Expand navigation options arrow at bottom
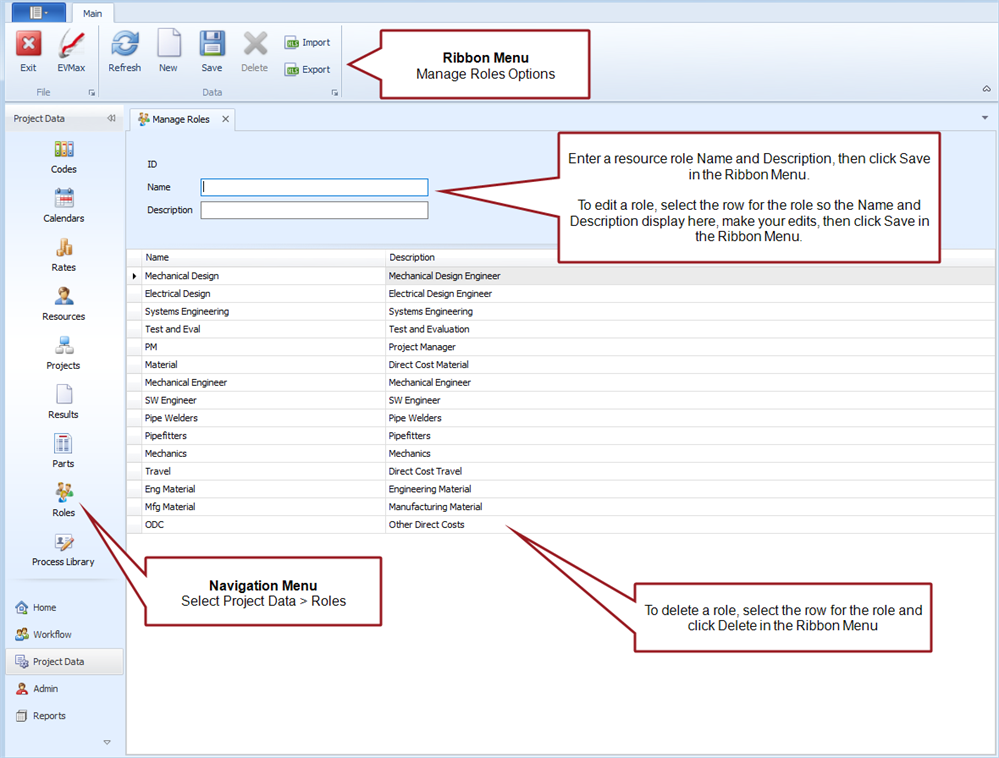The width and height of the screenshot is (999, 758). 107,742
